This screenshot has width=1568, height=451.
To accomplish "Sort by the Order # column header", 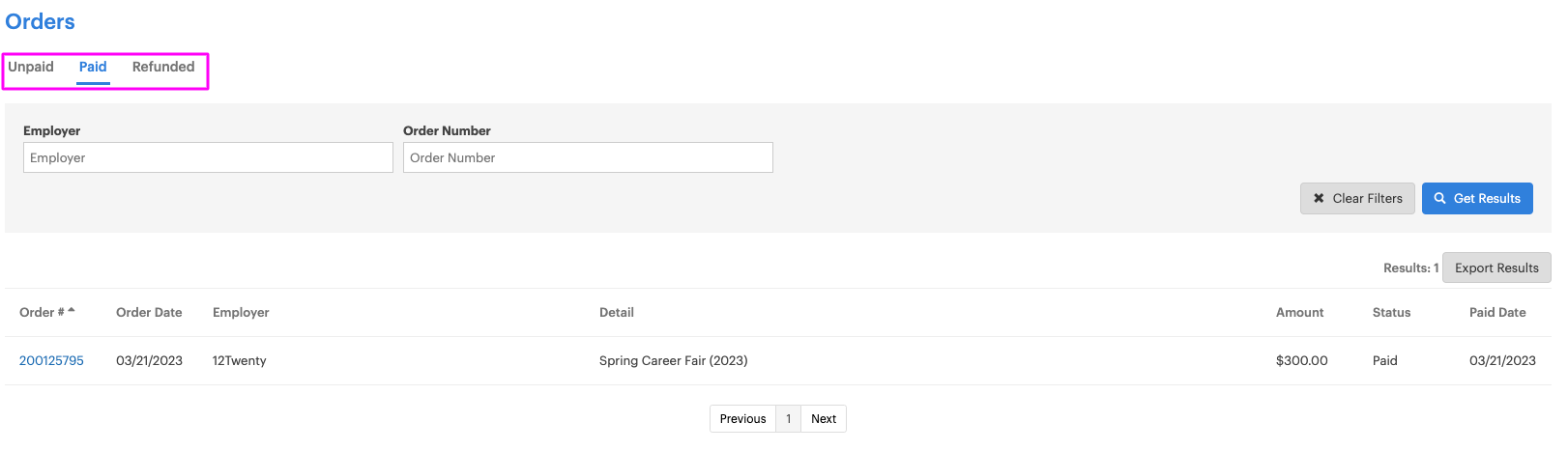I will click(42, 312).
